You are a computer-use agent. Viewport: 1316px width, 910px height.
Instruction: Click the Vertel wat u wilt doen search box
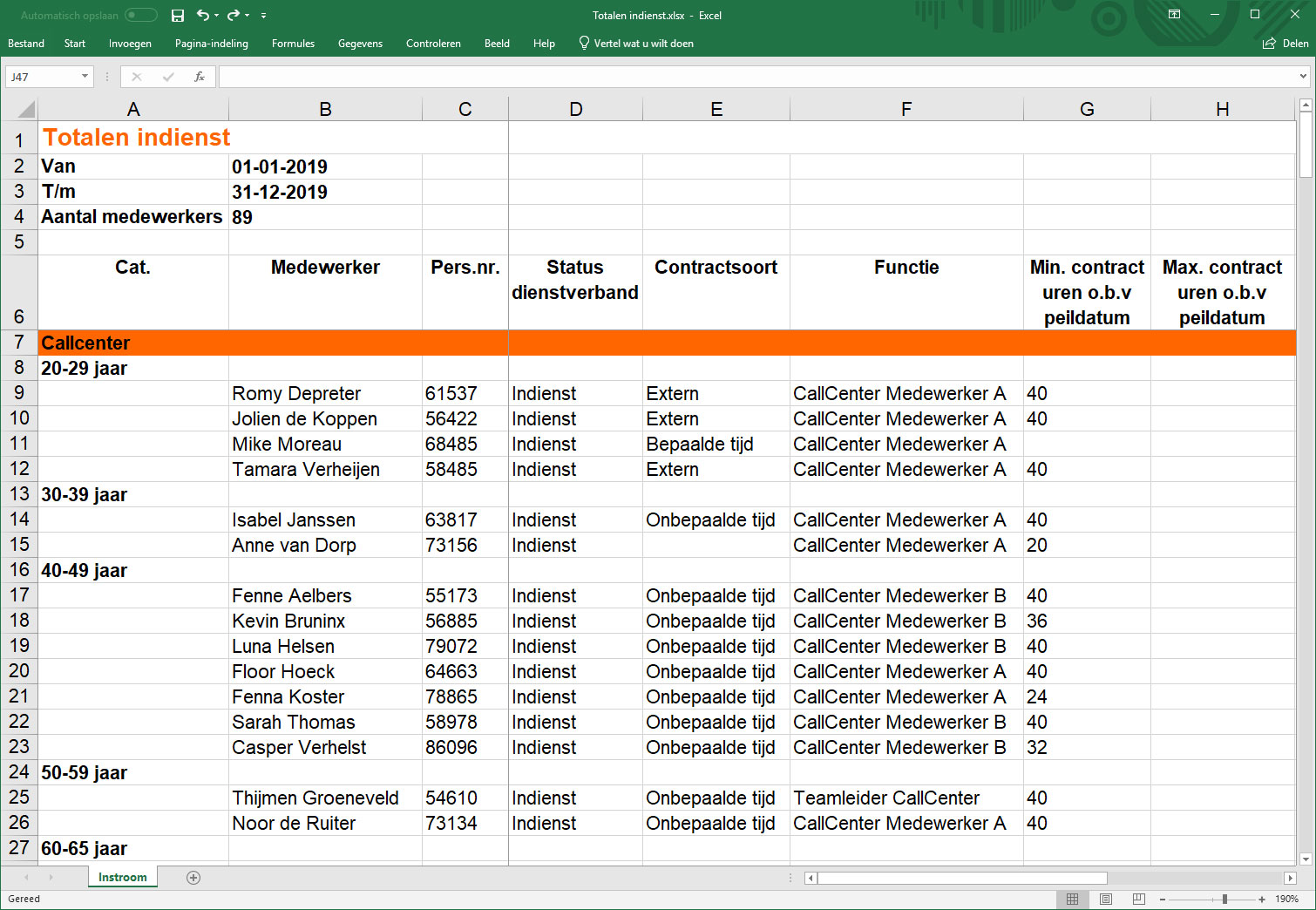point(636,44)
